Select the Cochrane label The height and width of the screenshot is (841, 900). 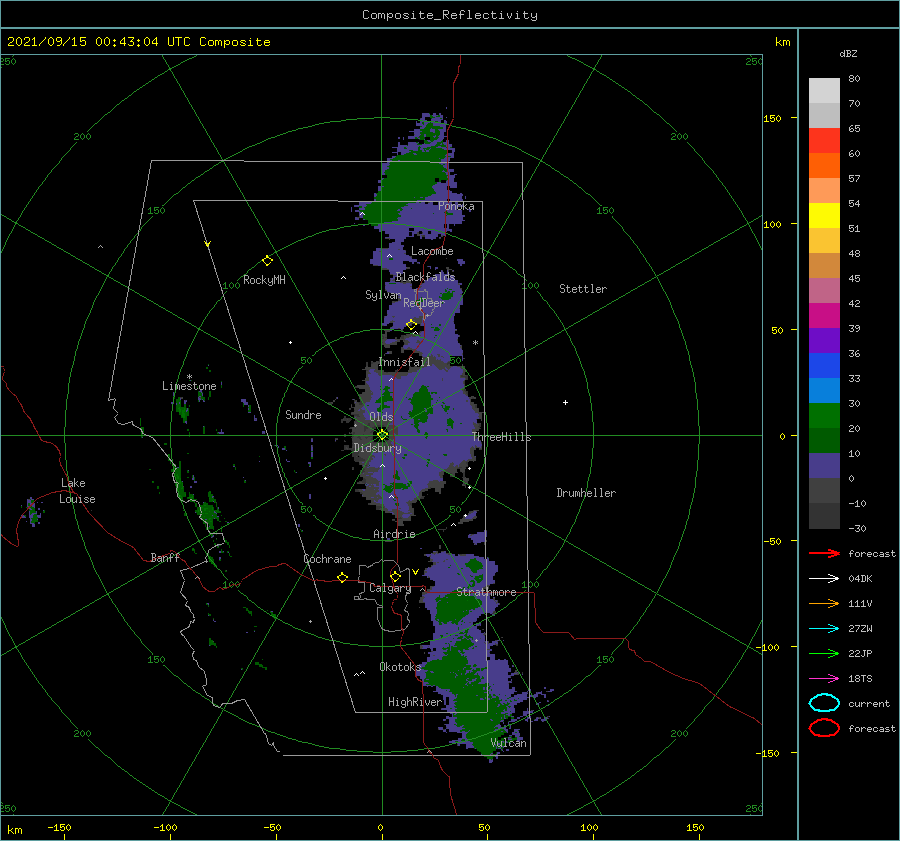click(327, 559)
